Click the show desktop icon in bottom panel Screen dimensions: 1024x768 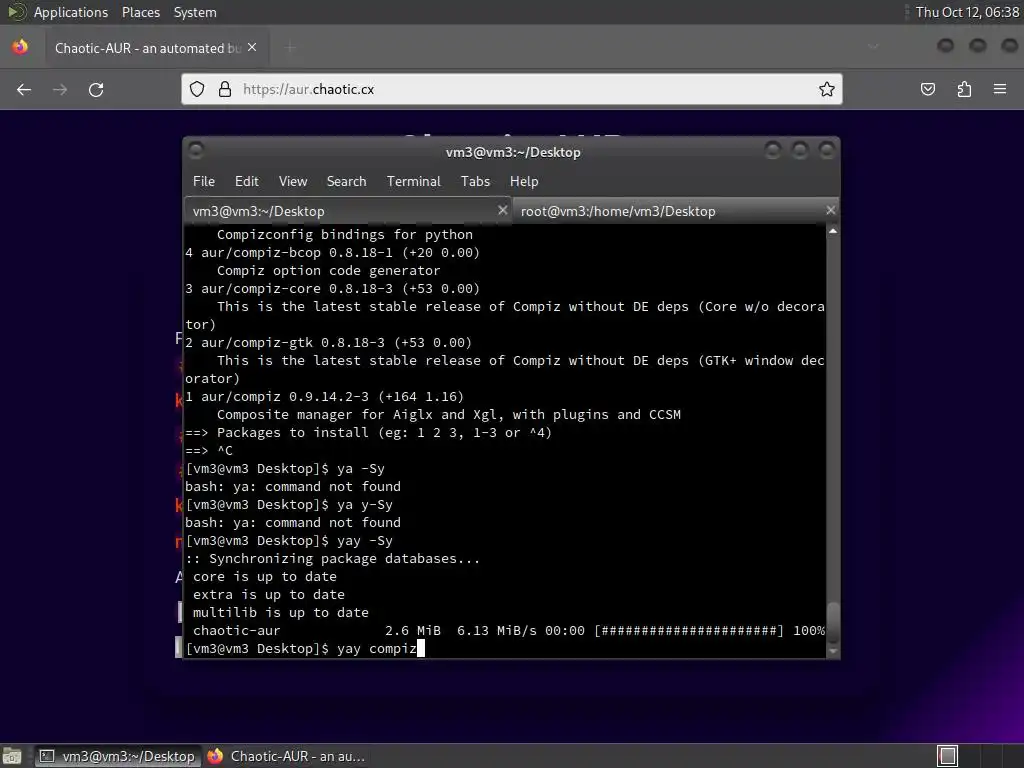[x=12, y=756]
